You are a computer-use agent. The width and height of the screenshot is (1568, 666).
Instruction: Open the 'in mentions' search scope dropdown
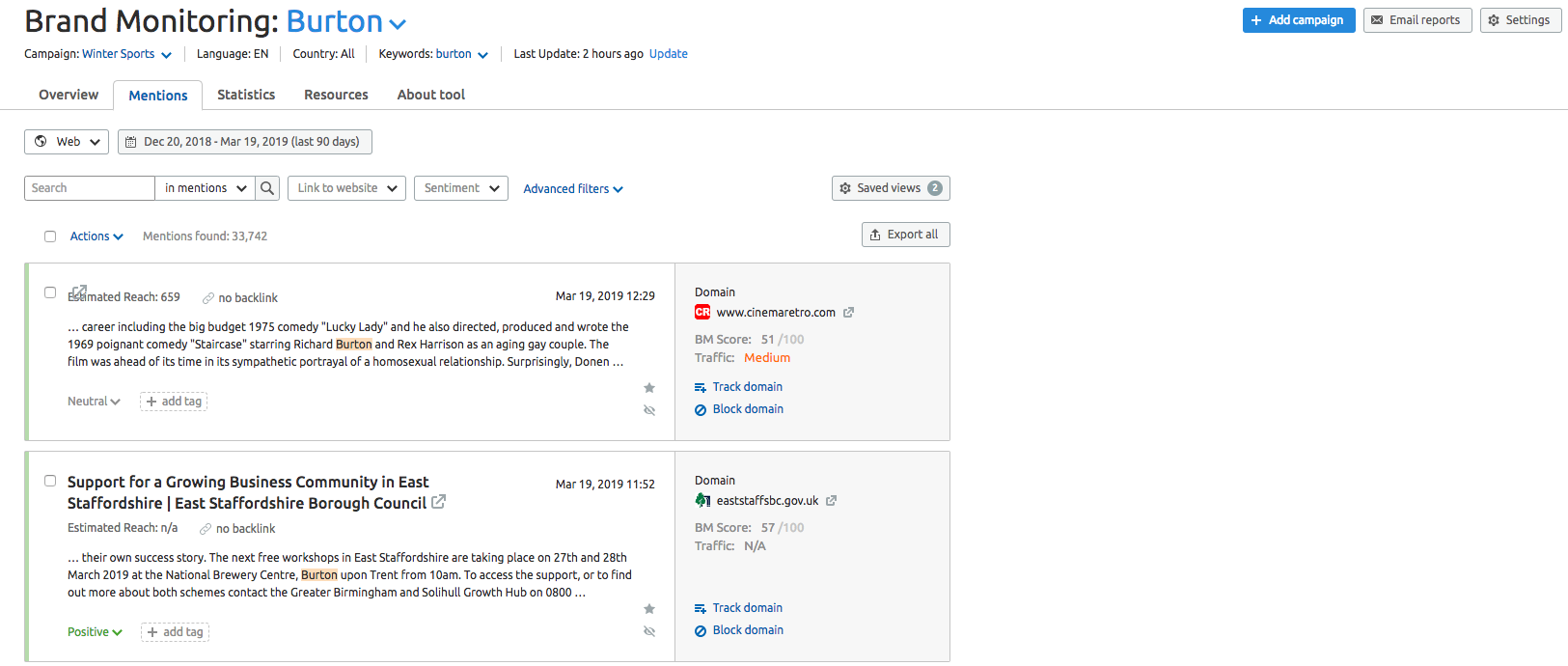coord(205,188)
